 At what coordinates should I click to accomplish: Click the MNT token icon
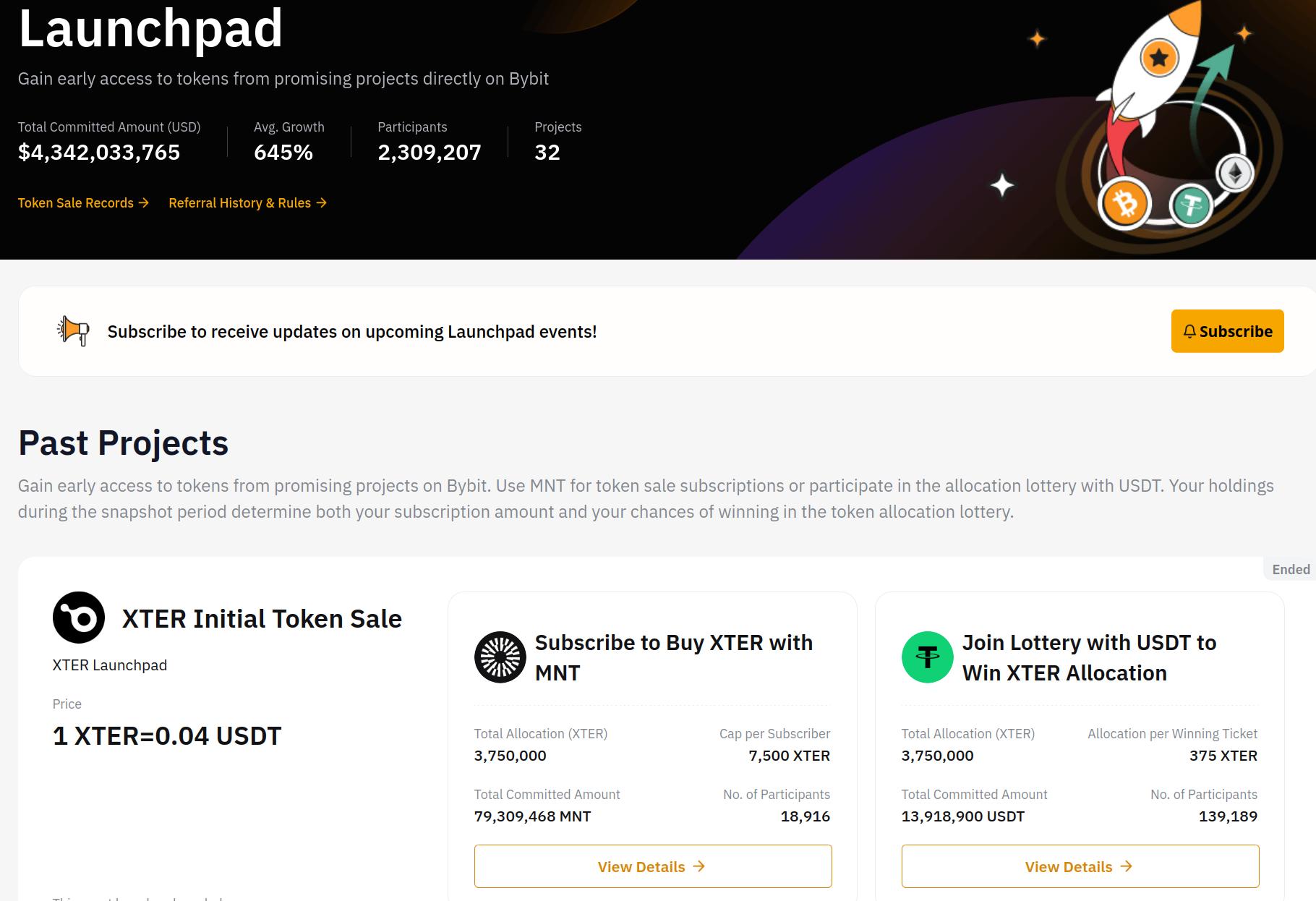[500, 657]
